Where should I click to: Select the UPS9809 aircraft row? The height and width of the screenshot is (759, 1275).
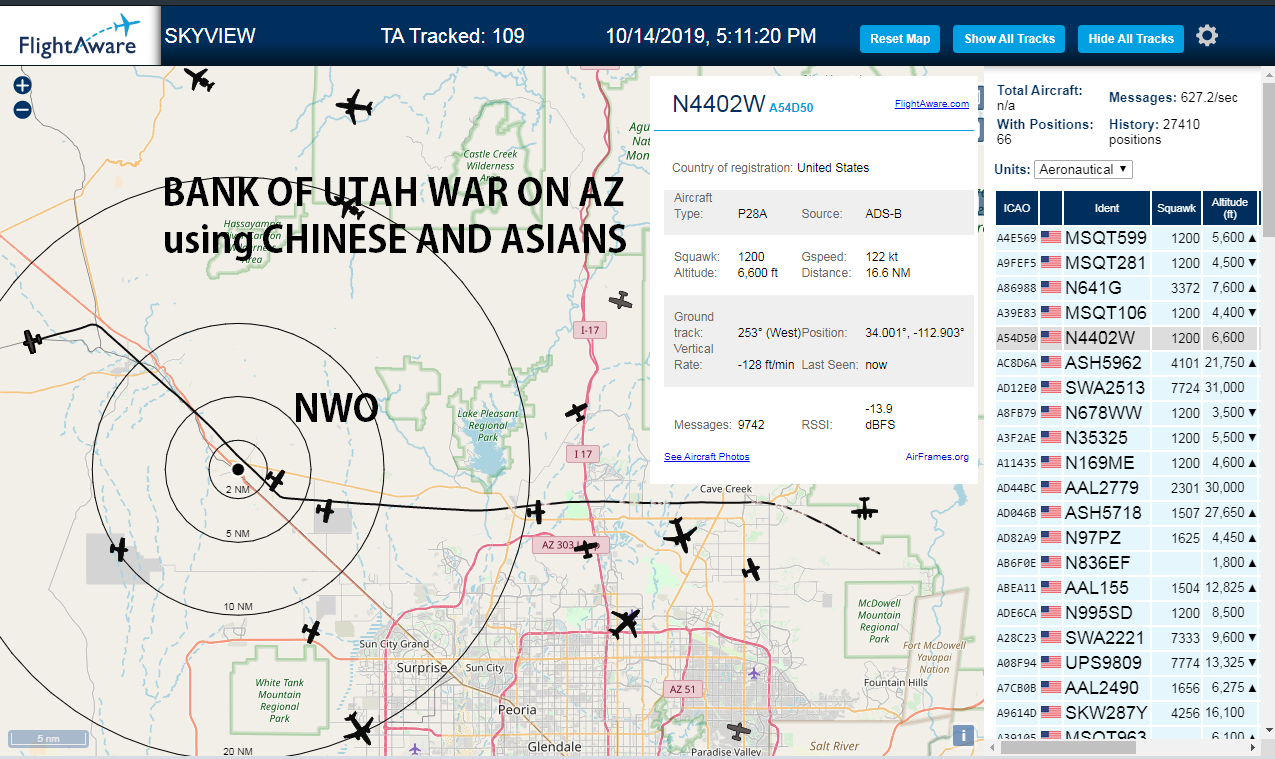point(1127,663)
